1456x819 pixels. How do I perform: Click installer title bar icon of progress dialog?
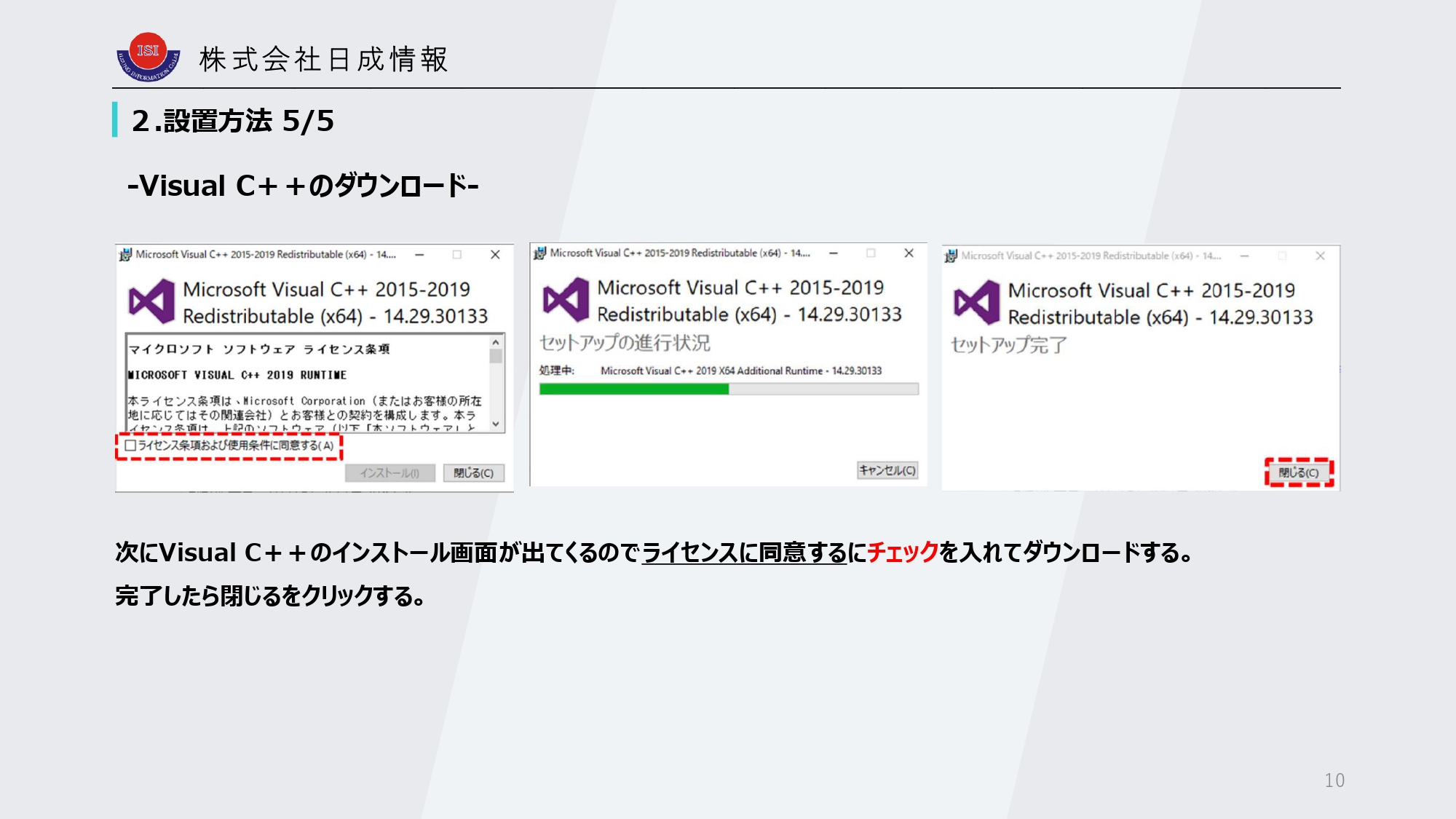539,253
